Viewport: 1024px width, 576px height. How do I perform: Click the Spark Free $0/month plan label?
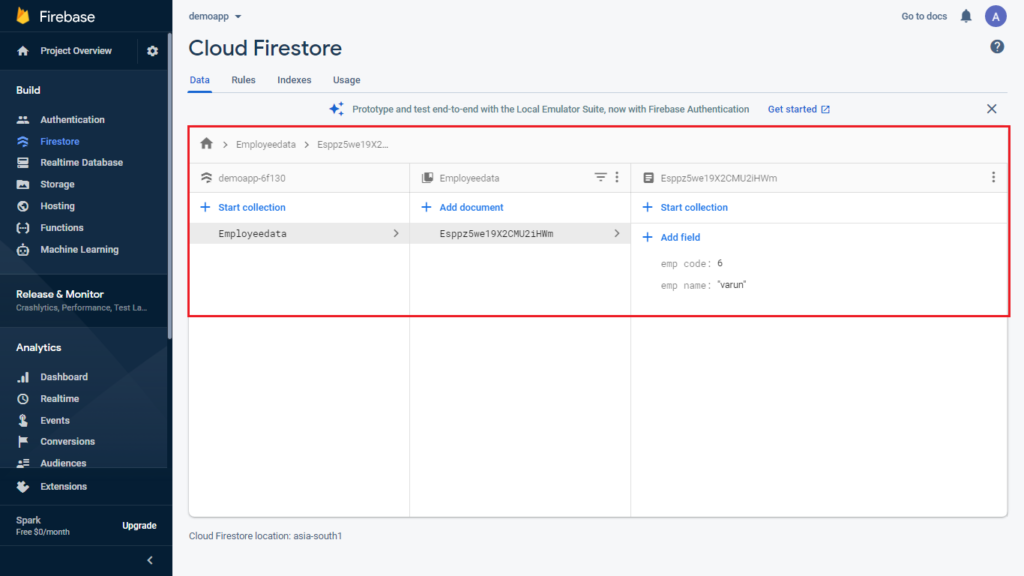pyautogui.click(x=43, y=526)
